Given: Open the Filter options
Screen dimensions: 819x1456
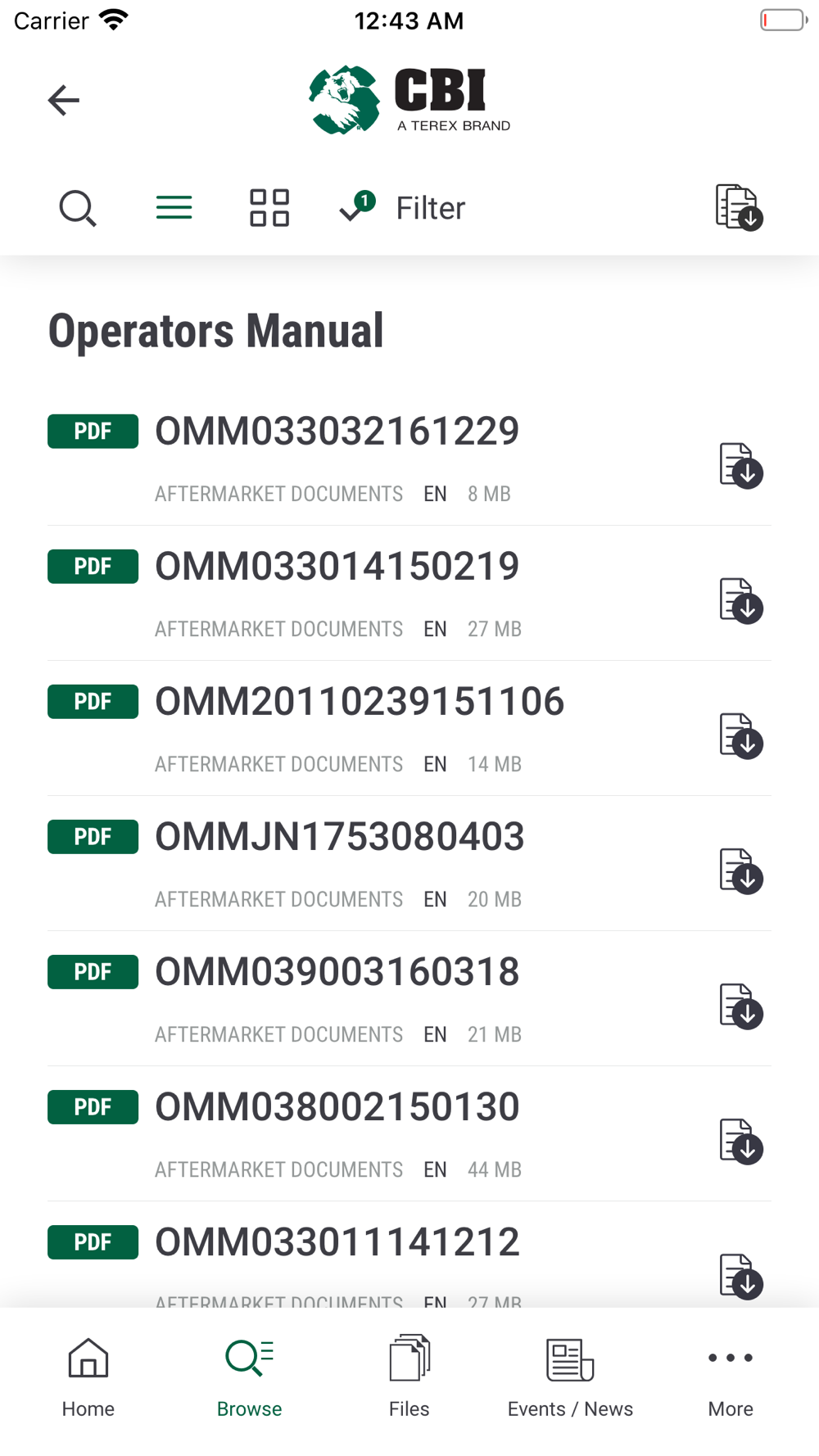Looking at the screenshot, I should pyautogui.click(x=430, y=208).
